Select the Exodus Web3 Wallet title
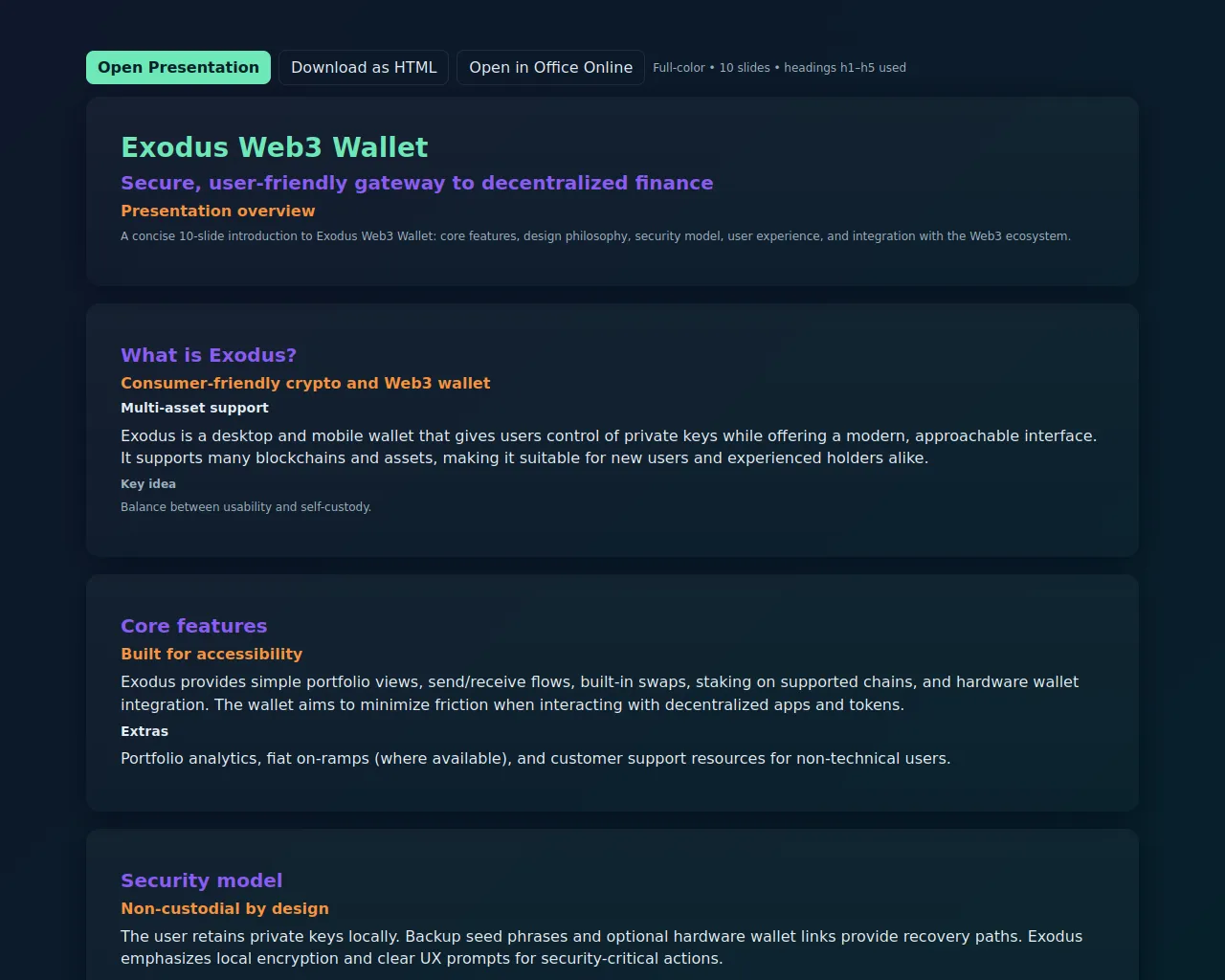 click(275, 147)
